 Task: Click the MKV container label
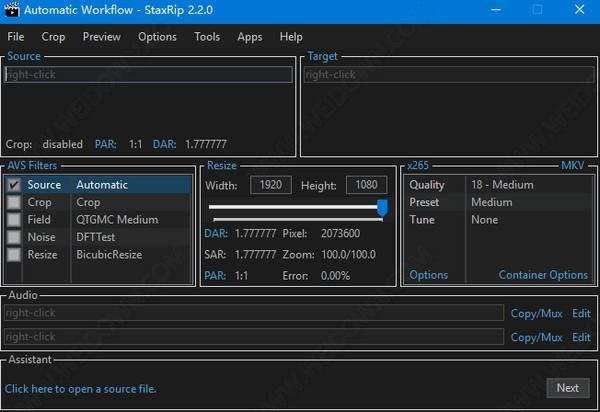pos(572,165)
